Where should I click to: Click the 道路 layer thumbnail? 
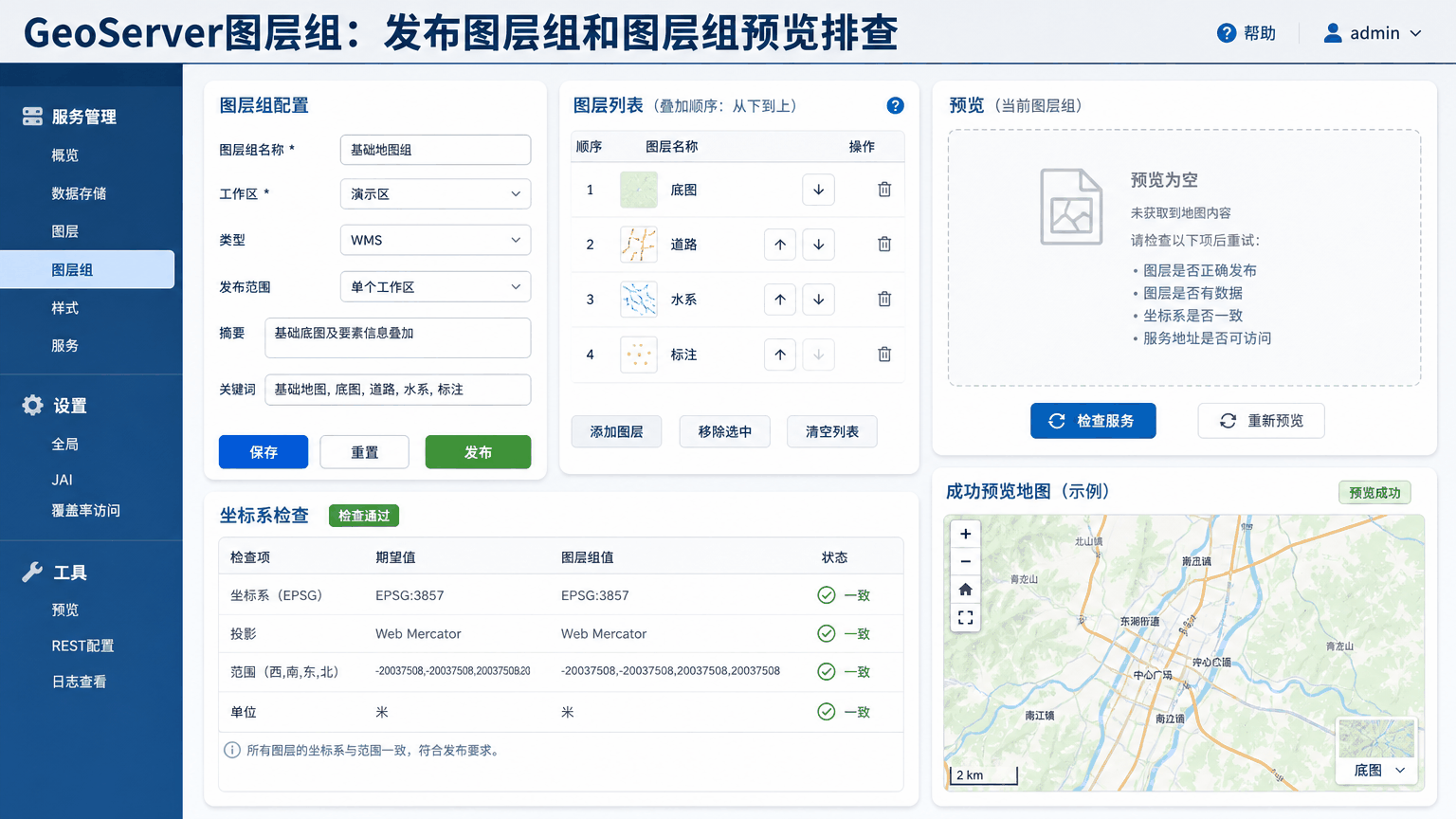pos(638,245)
